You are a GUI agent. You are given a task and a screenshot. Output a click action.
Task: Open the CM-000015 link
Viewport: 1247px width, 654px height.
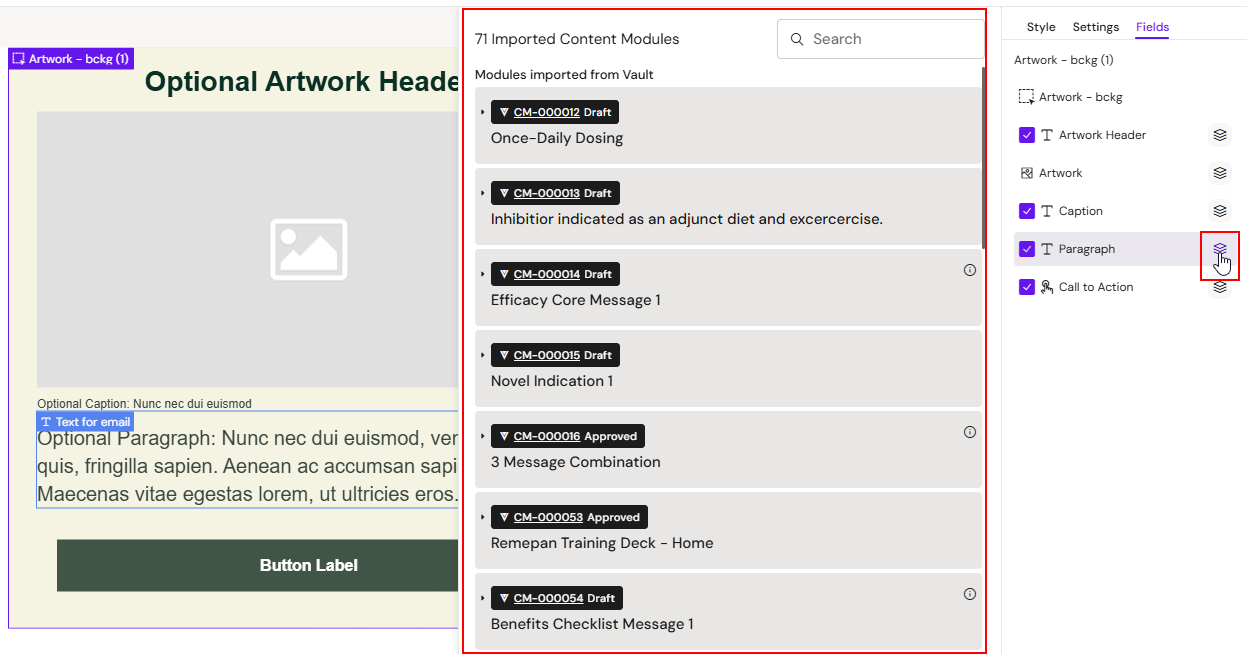tap(547, 355)
